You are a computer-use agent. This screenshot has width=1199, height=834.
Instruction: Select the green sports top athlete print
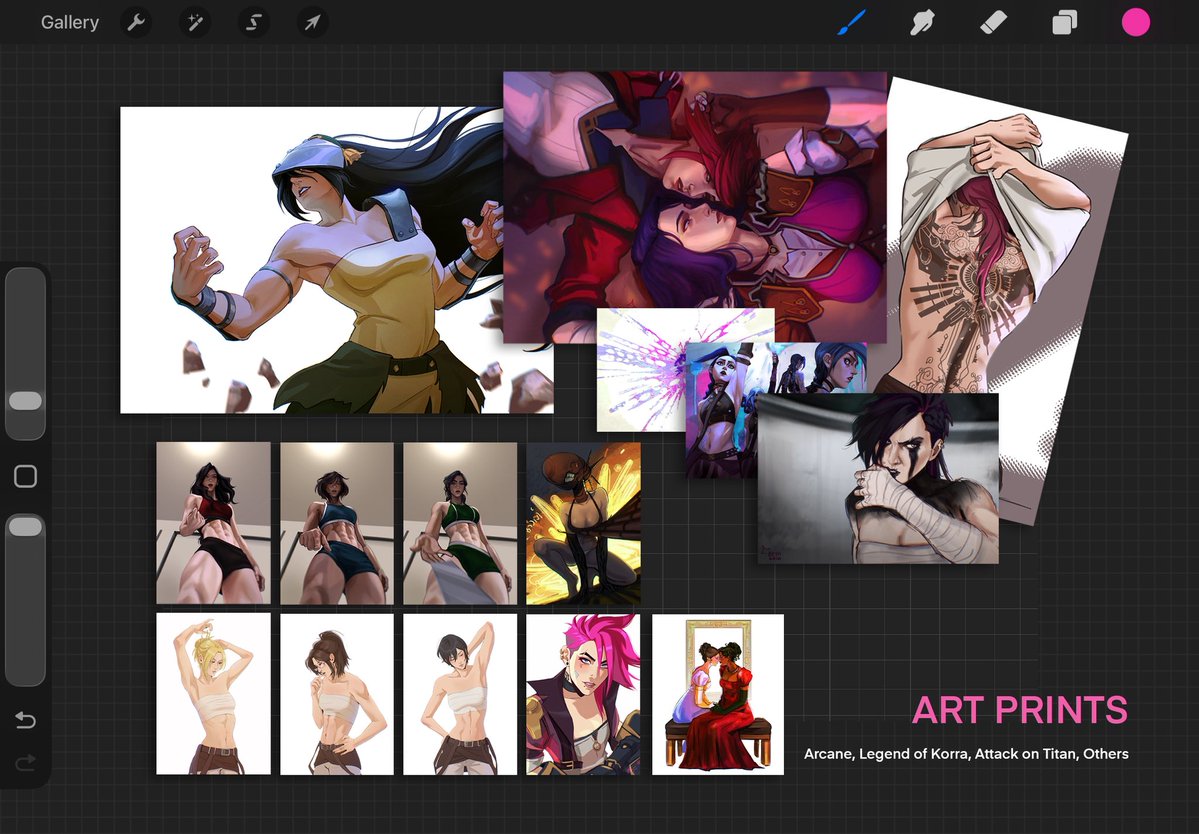[460, 523]
